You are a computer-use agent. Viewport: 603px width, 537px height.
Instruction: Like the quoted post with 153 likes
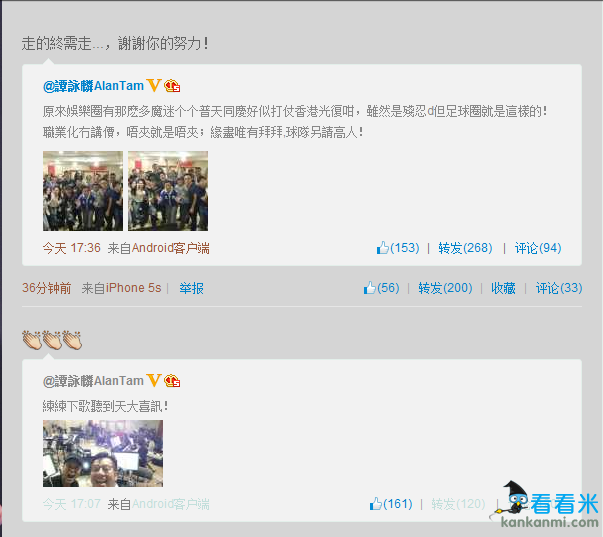(398, 248)
